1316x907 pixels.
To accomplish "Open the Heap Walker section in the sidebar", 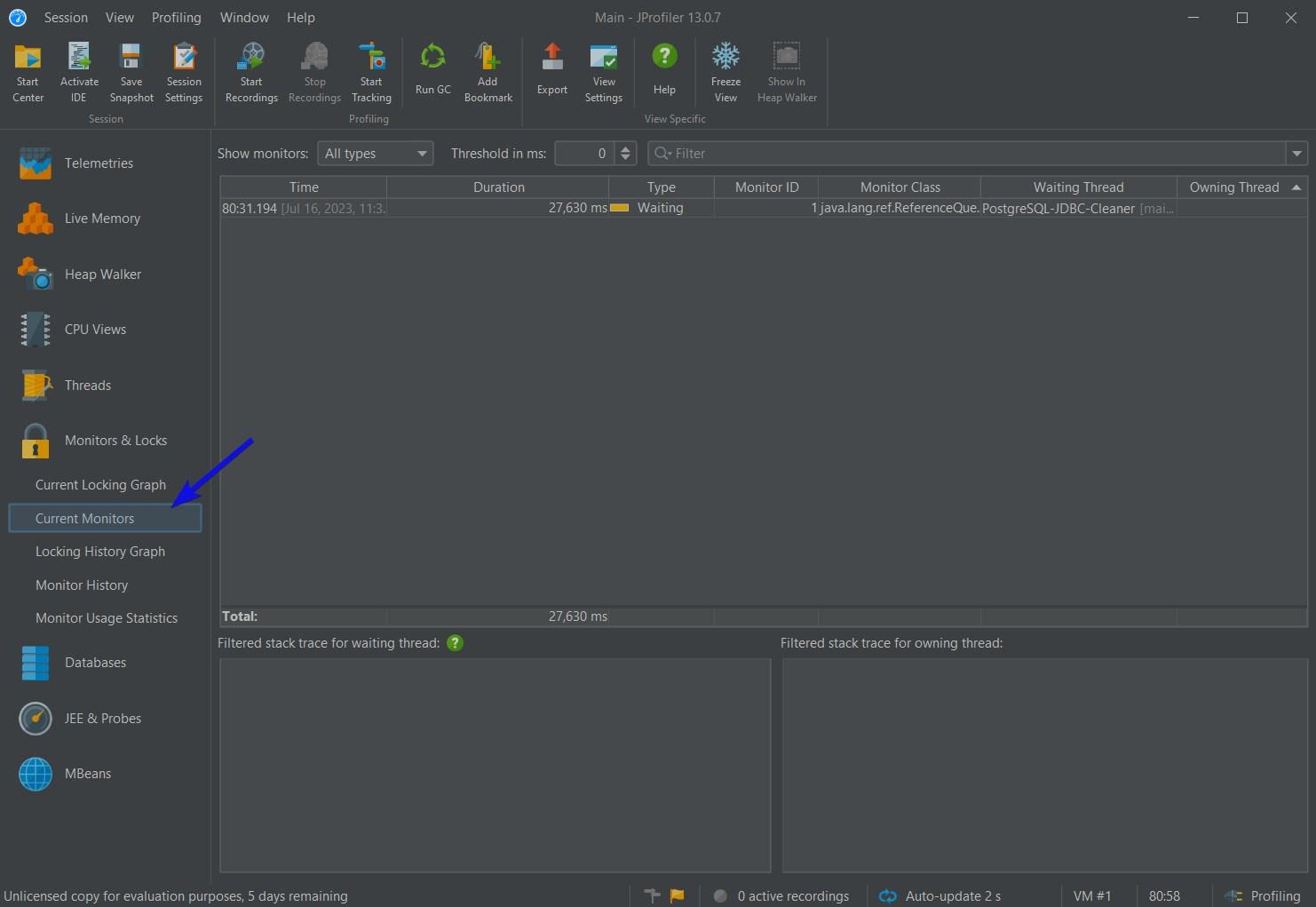I will point(102,274).
